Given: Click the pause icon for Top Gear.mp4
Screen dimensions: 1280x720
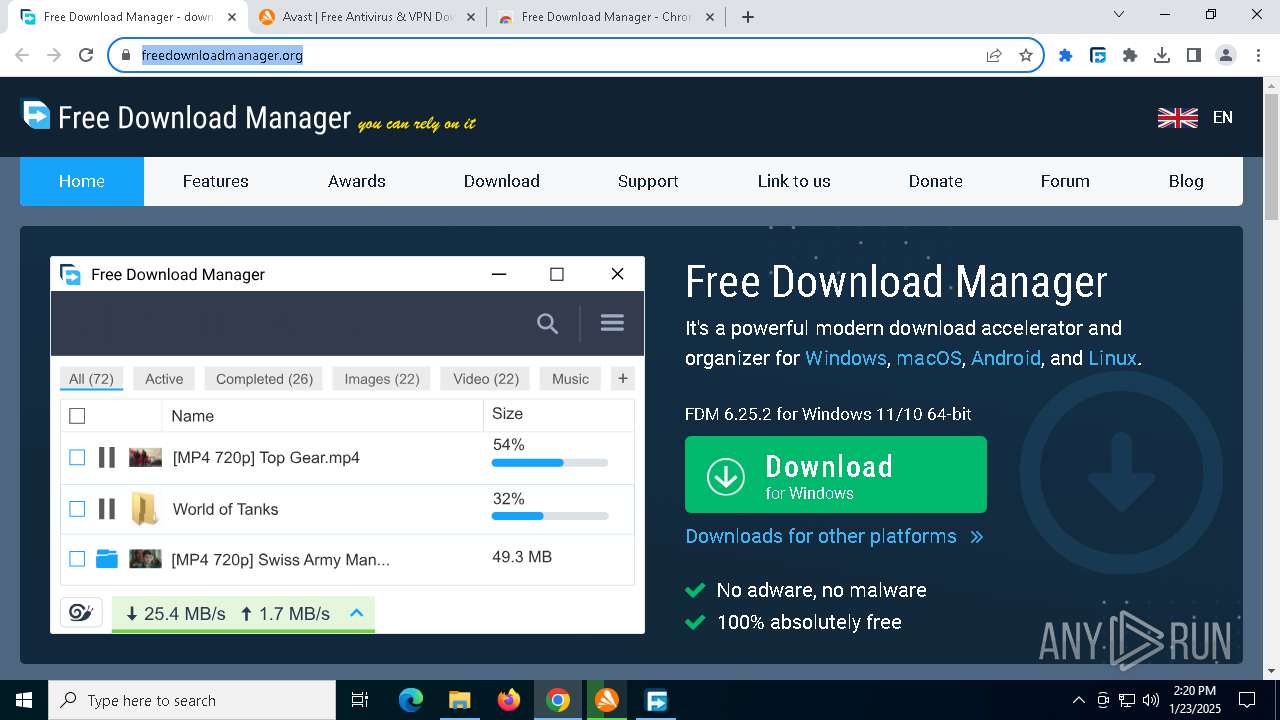Looking at the screenshot, I should click(106, 457).
